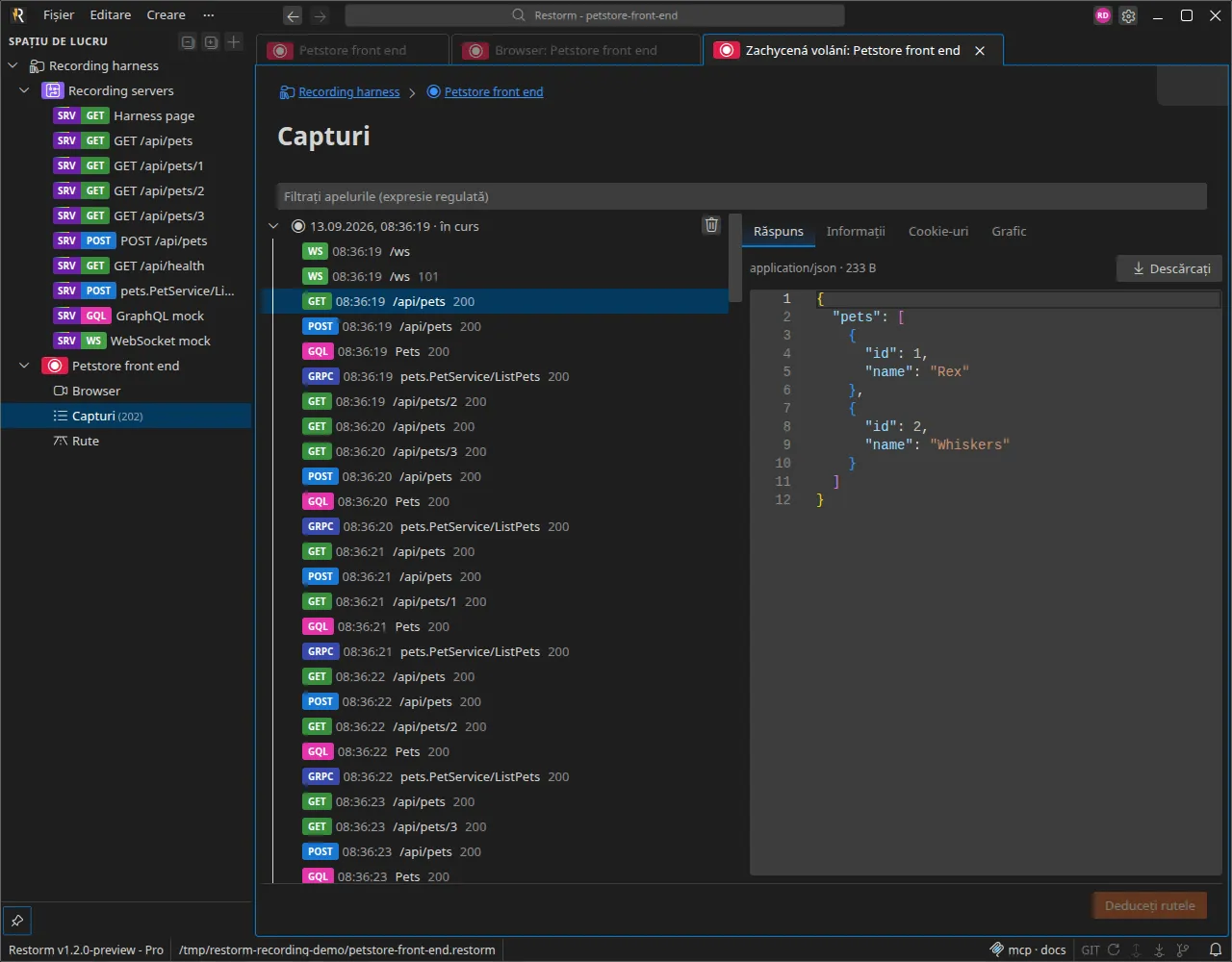This screenshot has width=1232, height=962.
Task: Open the Fișier menu
Action: pos(59,15)
